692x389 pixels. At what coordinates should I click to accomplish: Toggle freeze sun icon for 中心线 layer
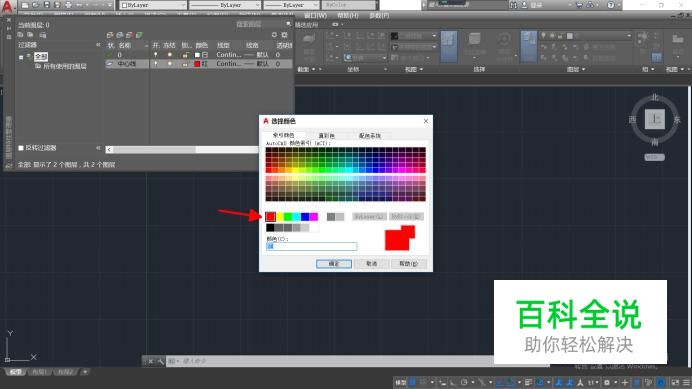click(169, 64)
